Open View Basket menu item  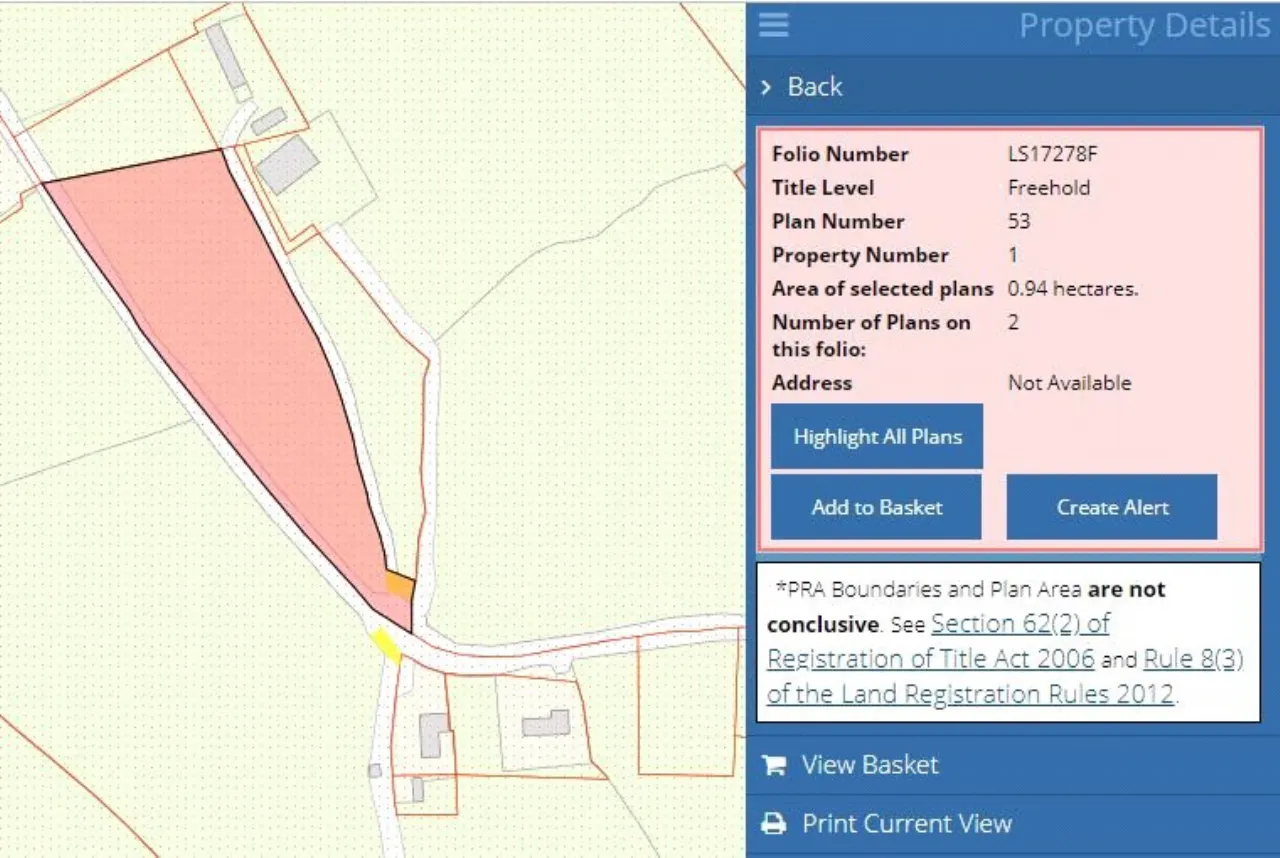(x=869, y=765)
